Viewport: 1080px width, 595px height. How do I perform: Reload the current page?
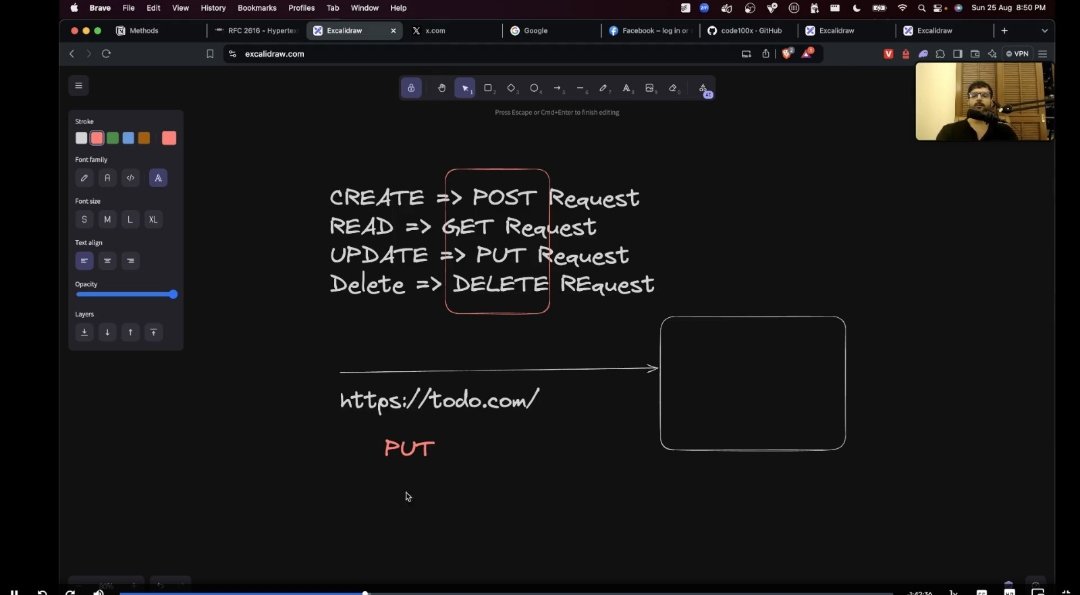[106, 54]
